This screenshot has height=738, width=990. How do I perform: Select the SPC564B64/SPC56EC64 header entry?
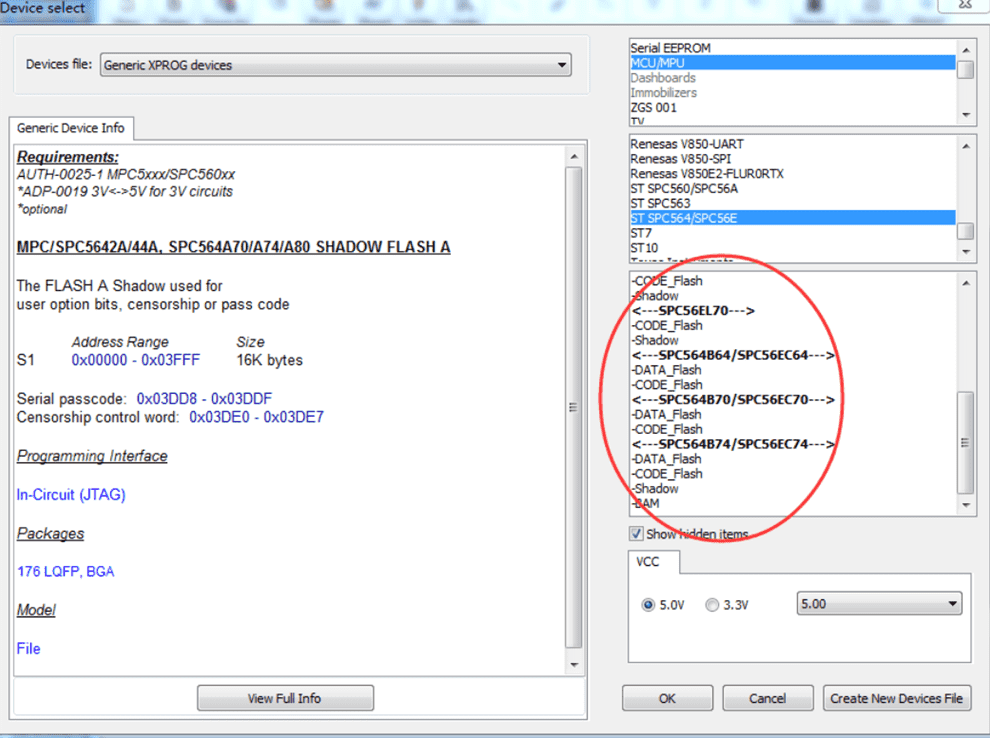(x=792, y=355)
